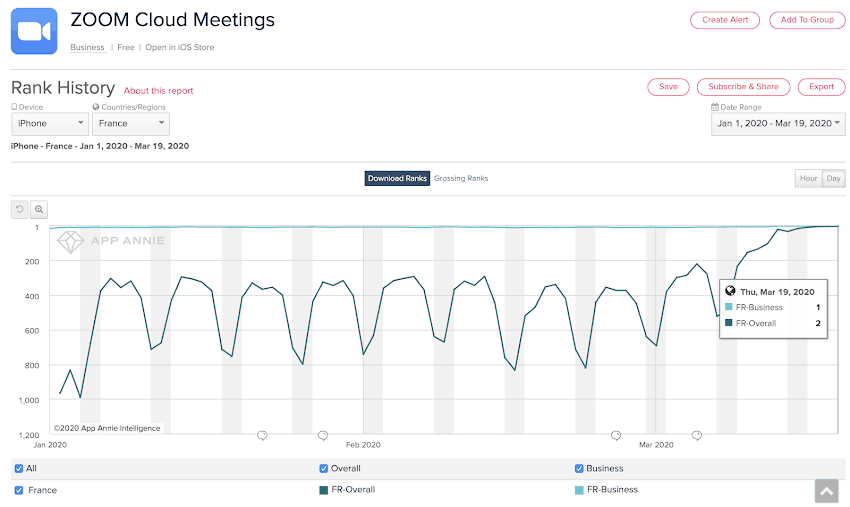Click the Export button
Viewport: 850px width, 507px height.
[x=821, y=87]
